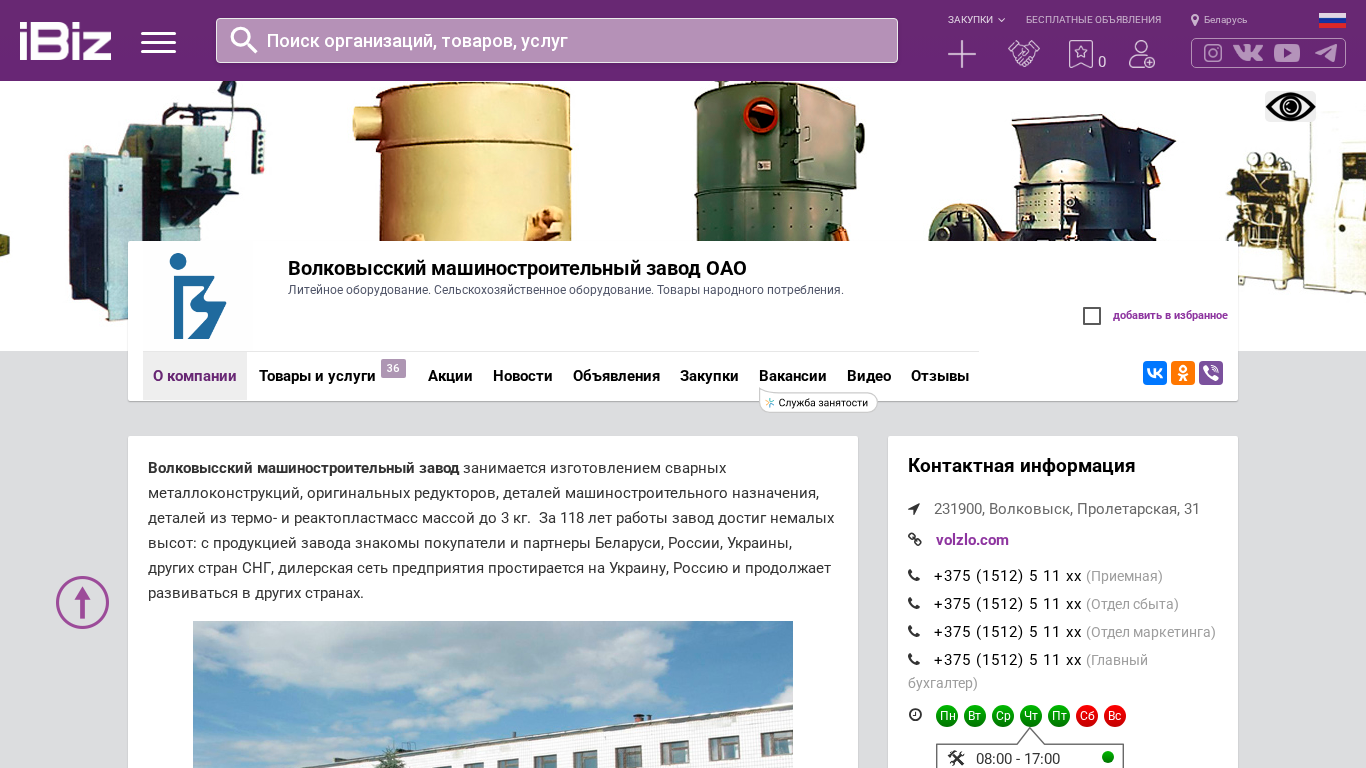The width and height of the screenshot is (1366, 768).
Task: Tick the добавить в избранное checkbox
Action: [x=1092, y=316]
